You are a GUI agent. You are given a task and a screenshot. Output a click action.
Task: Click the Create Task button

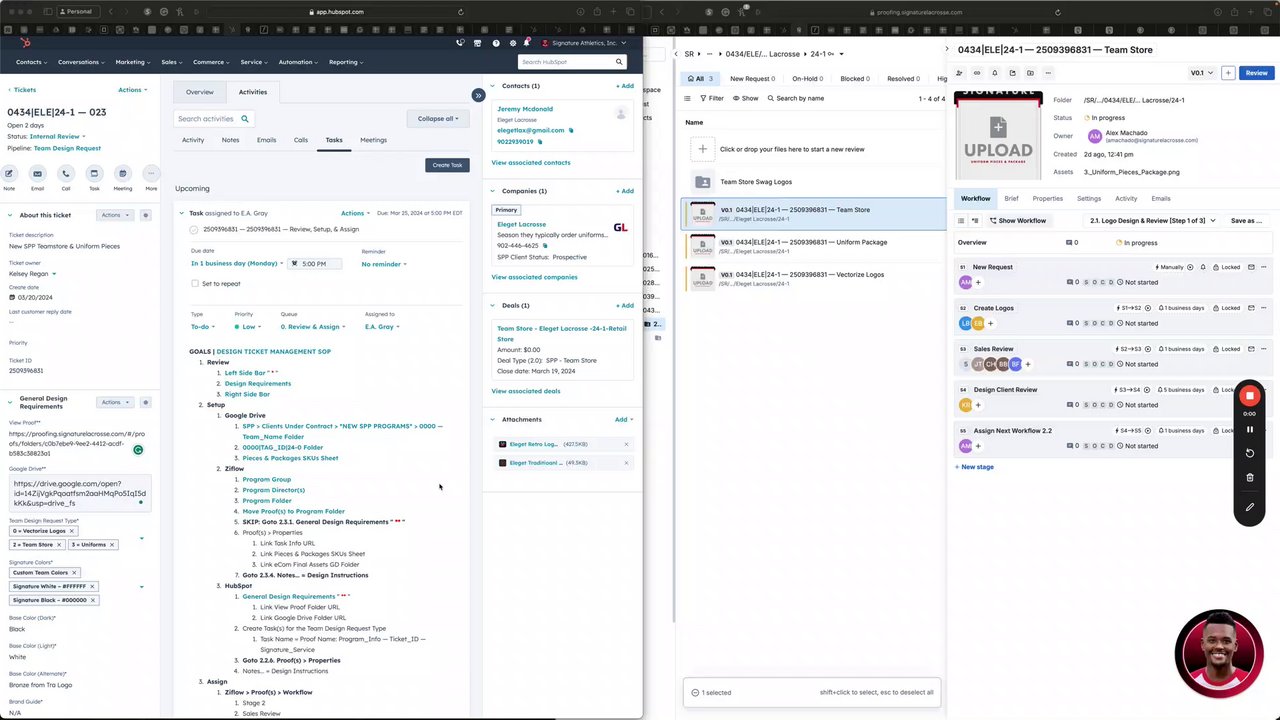click(447, 165)
